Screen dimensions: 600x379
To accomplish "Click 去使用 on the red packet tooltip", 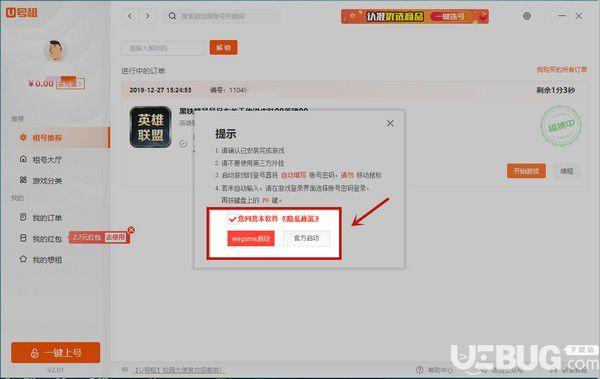I will coord(115,237).
